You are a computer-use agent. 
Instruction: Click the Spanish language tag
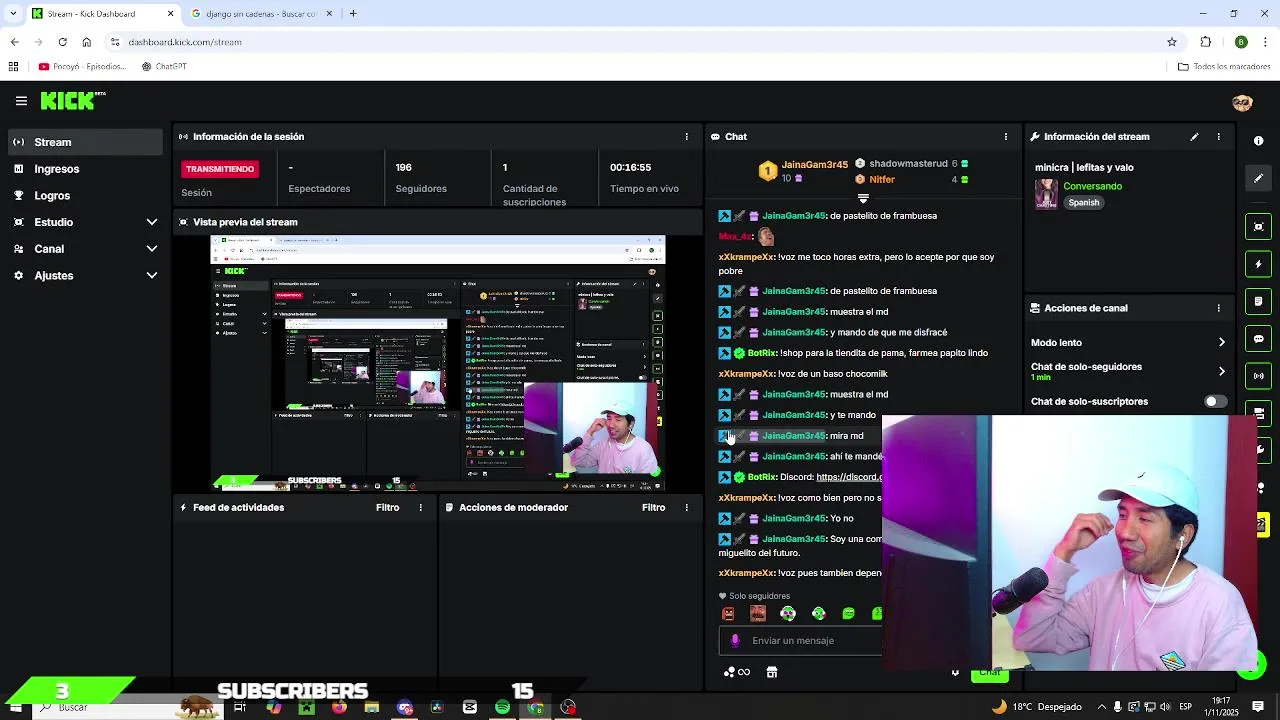pos(1084,203)
